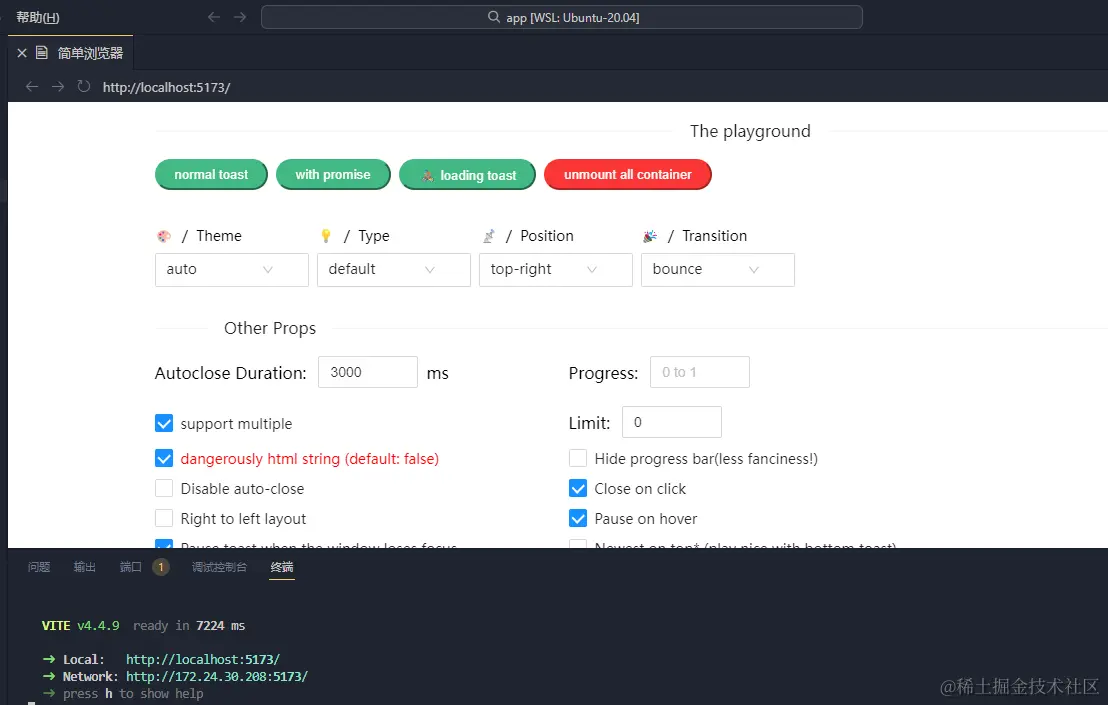Open the Local http://localhost:5173/ terminal link
The width and height of the screenshot is (1108, 705).
click(203, 659)
